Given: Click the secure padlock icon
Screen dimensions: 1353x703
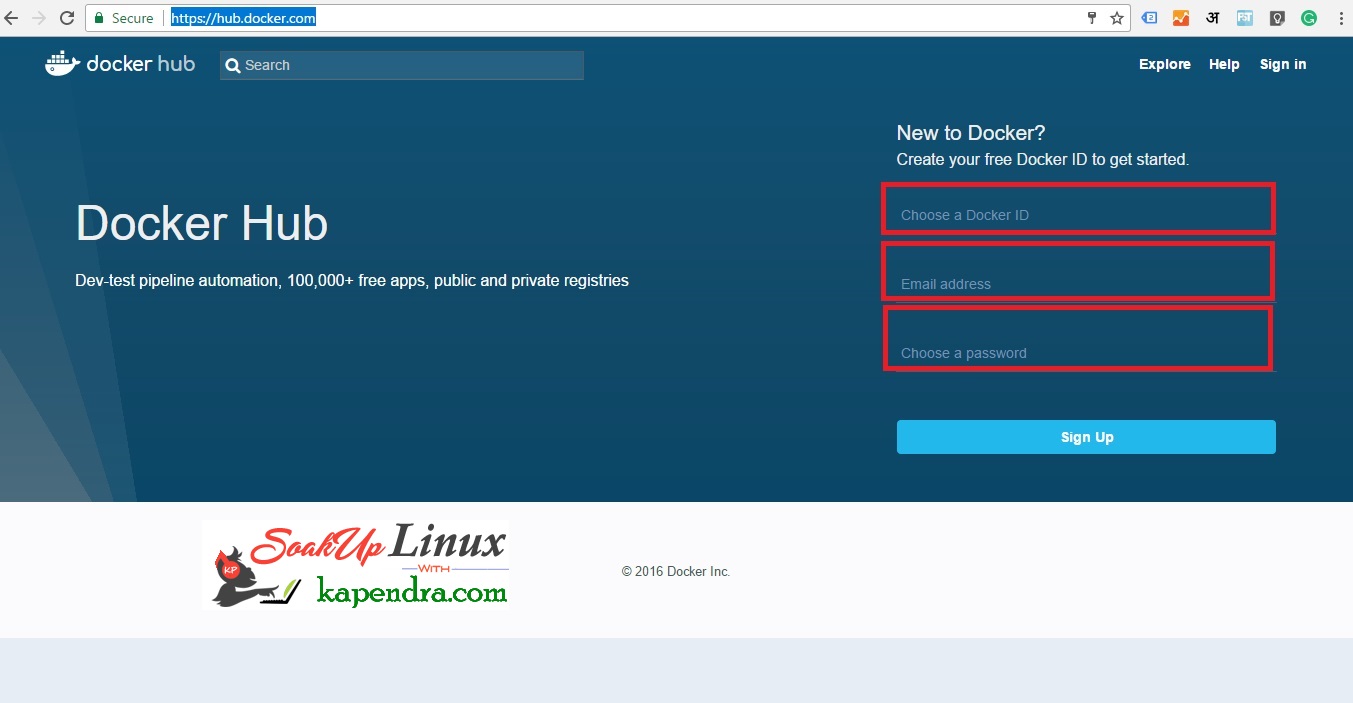Looking at the screenshot, I should [98, 18].
